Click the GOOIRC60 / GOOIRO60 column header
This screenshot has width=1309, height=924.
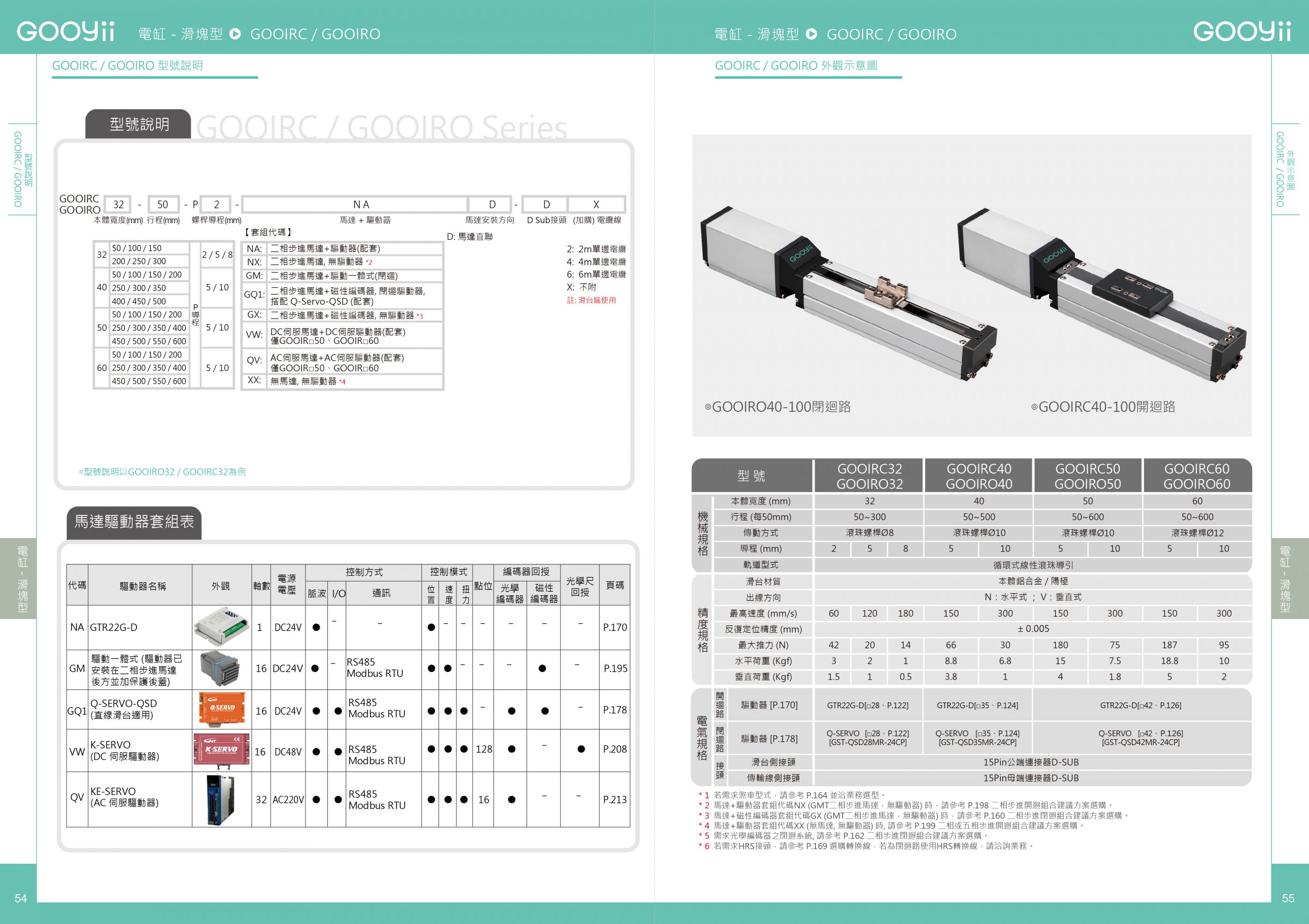[x=1197, y=476]
